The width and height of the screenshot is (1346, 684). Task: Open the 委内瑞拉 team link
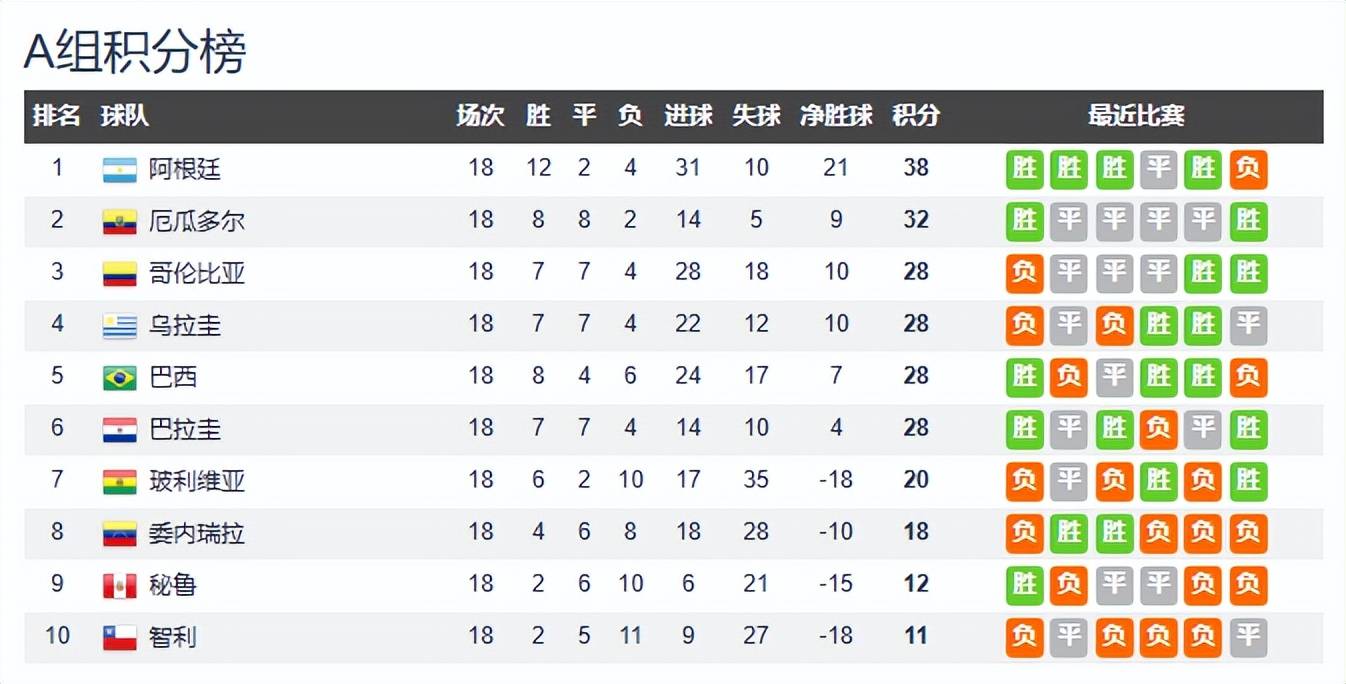point(196,533)
